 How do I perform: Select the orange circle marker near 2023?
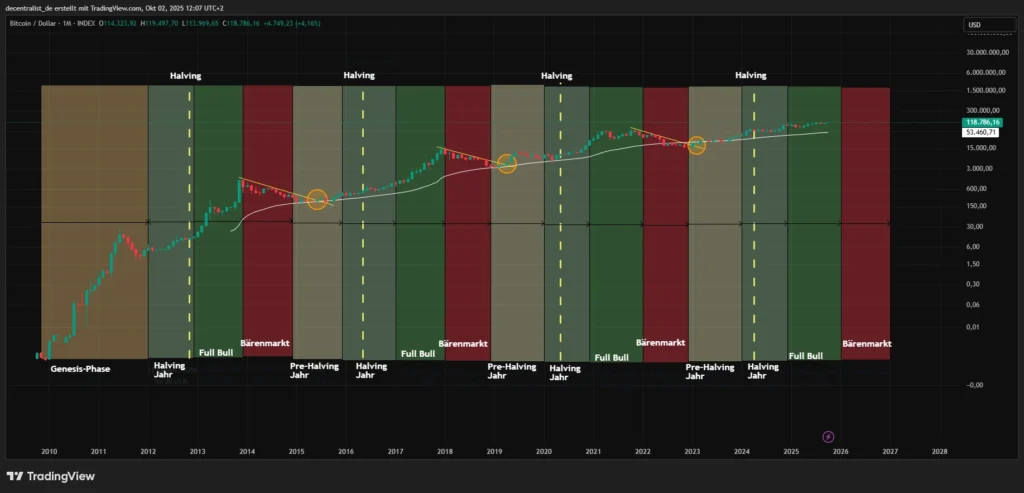tap(696, 146)
